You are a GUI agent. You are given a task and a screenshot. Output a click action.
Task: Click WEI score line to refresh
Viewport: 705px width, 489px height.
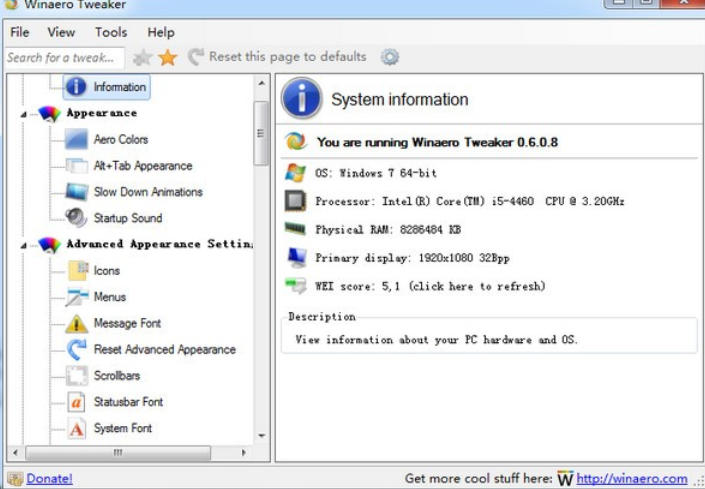430,286
